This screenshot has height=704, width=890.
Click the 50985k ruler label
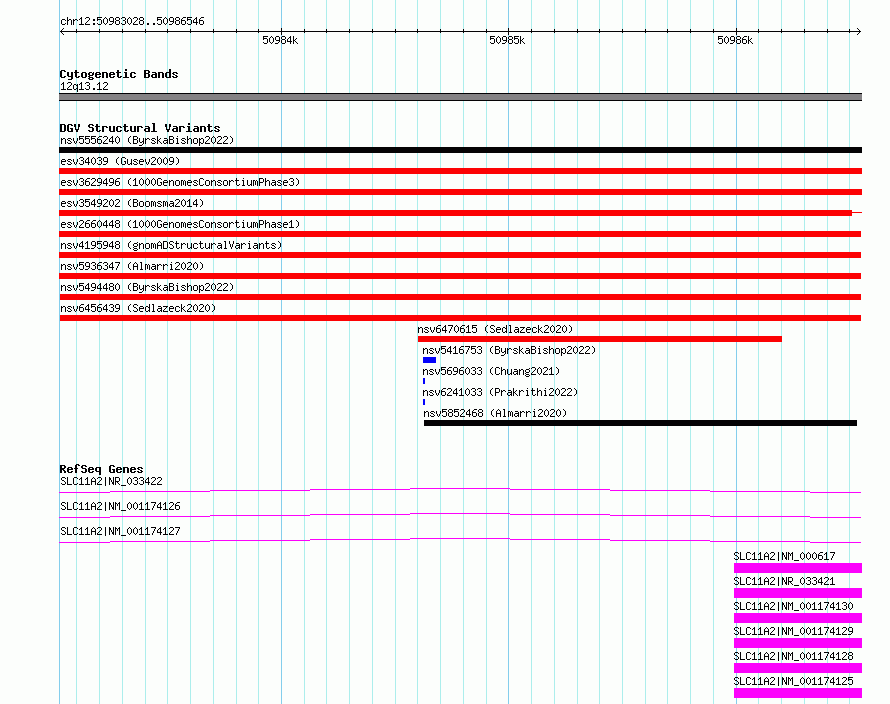tap(507, 40)
